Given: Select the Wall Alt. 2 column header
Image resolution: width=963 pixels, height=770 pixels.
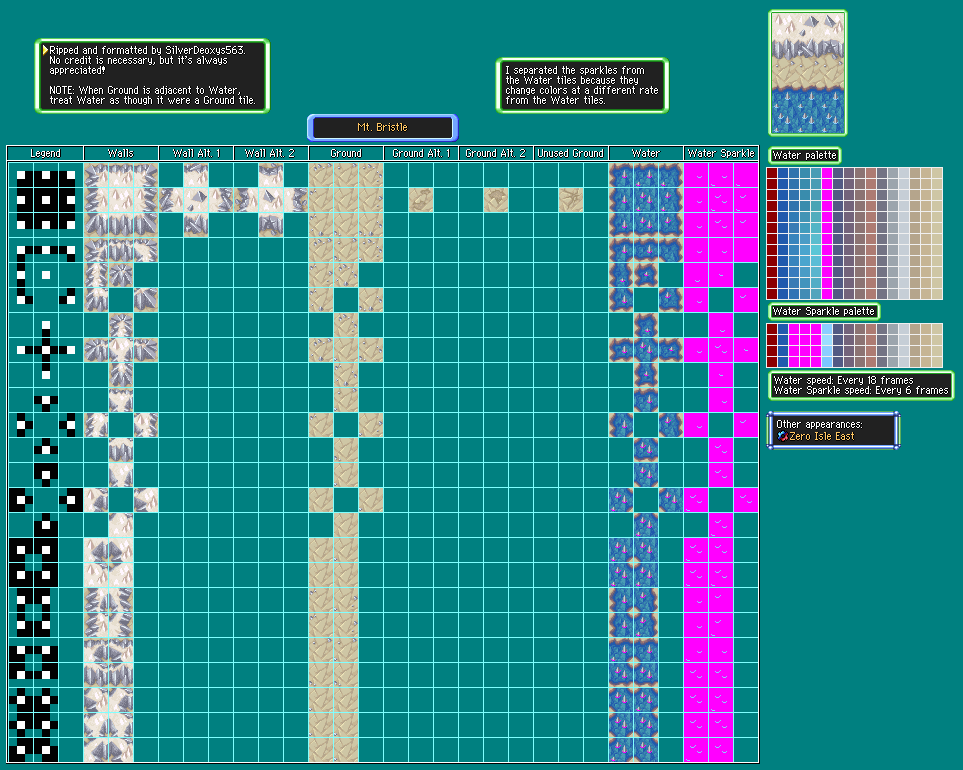Looking at the screenshot, I should pos(271,154).
